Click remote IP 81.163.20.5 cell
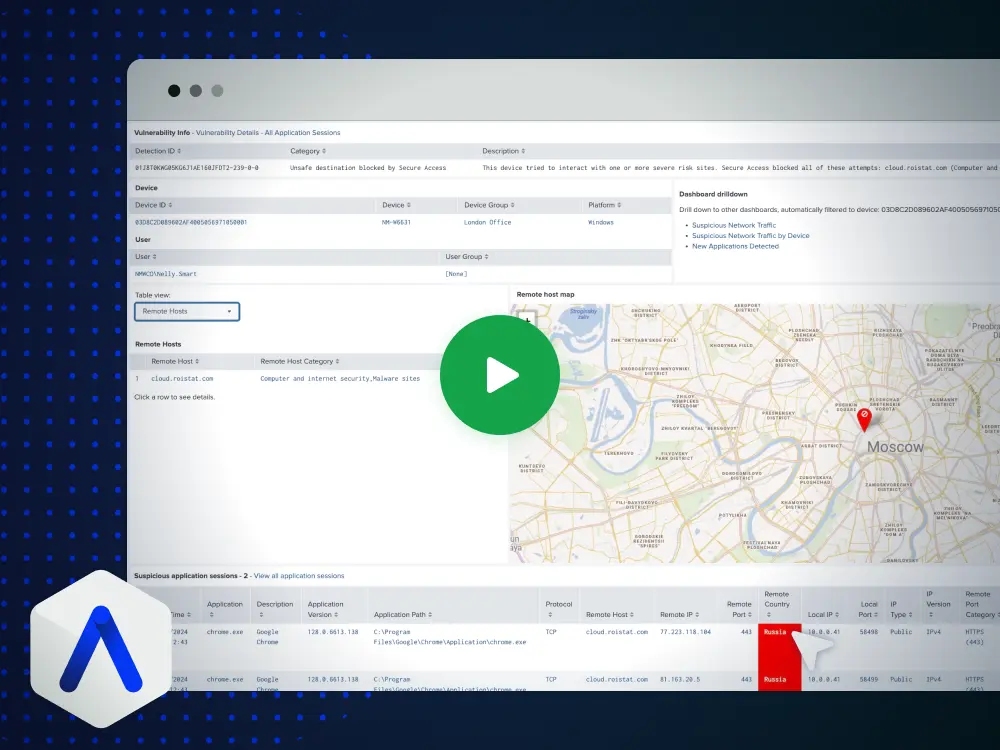This screenshot has width=1000, height=750. pyautogui.click(x=680, y=680)
